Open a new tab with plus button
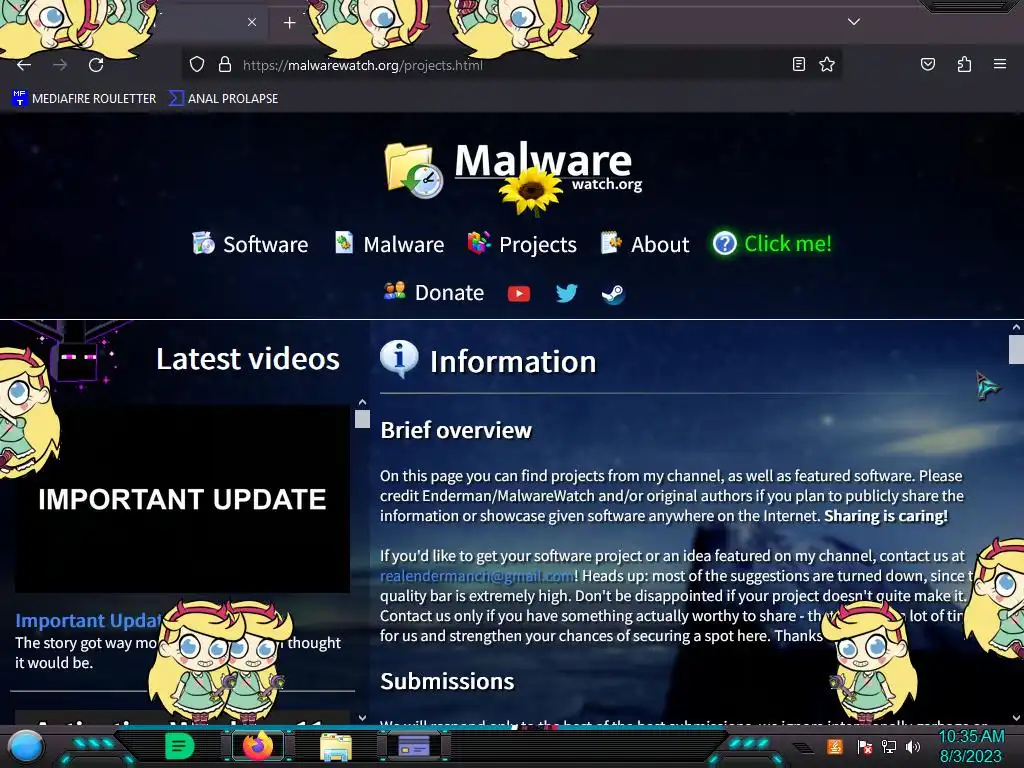 (x=289, y=23)
